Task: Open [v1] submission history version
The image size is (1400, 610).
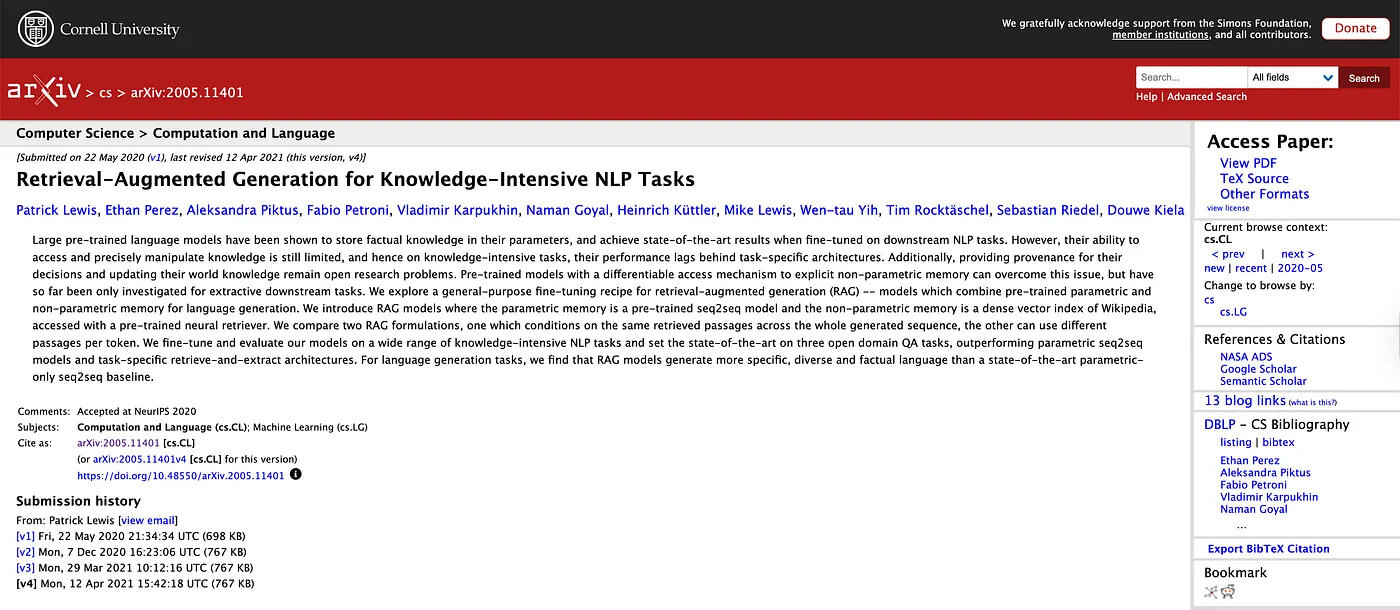Action: [26, 536]
